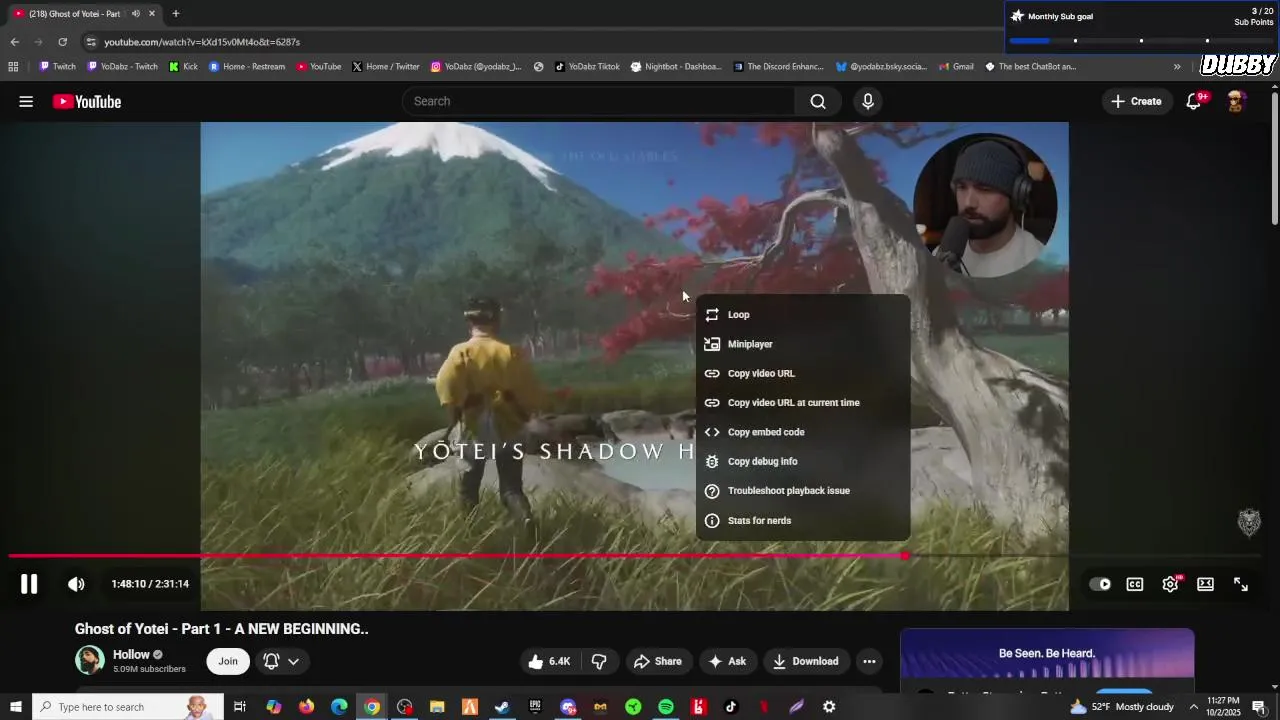Open the YouTube guide hamburger menu
Viewport: 1280px width, 720px height.
(x=26, y=101)
